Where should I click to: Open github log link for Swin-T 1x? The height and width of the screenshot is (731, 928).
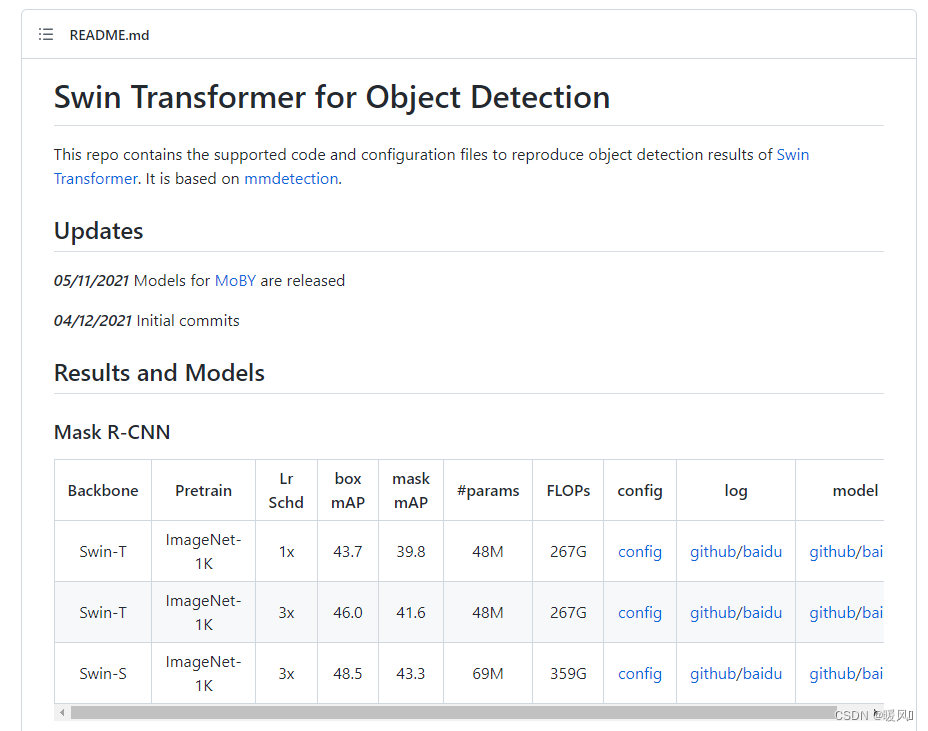[x=712, y=552]
